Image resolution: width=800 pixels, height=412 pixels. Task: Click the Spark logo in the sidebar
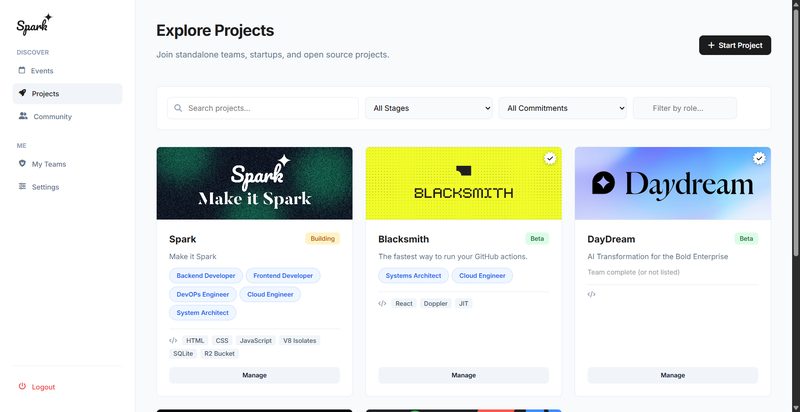click(34, 24)
